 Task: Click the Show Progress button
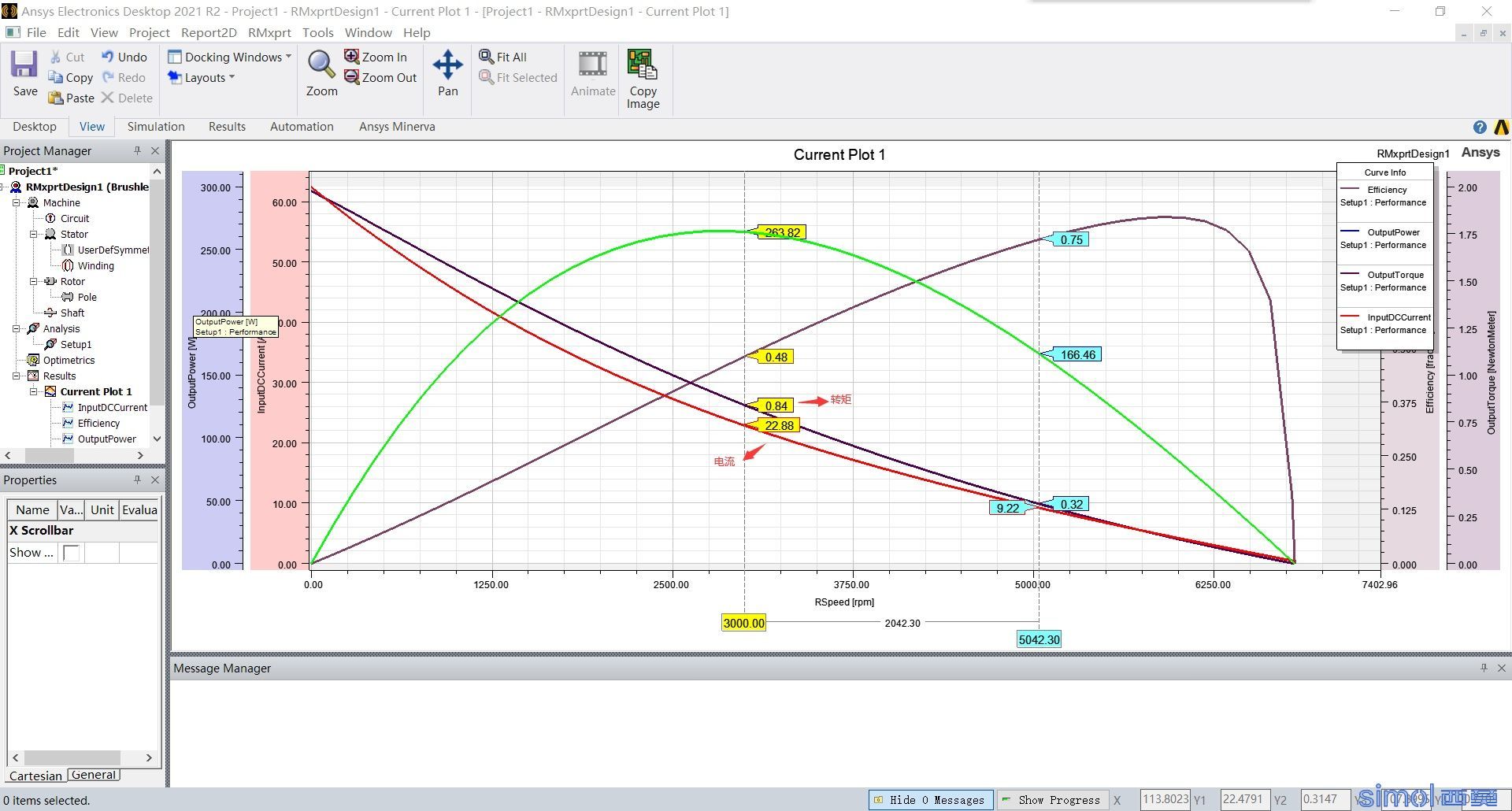coord(1052,800)
